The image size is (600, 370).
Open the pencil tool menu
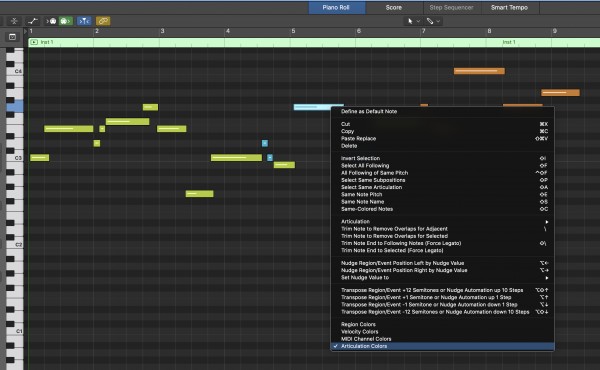point(433,21)
